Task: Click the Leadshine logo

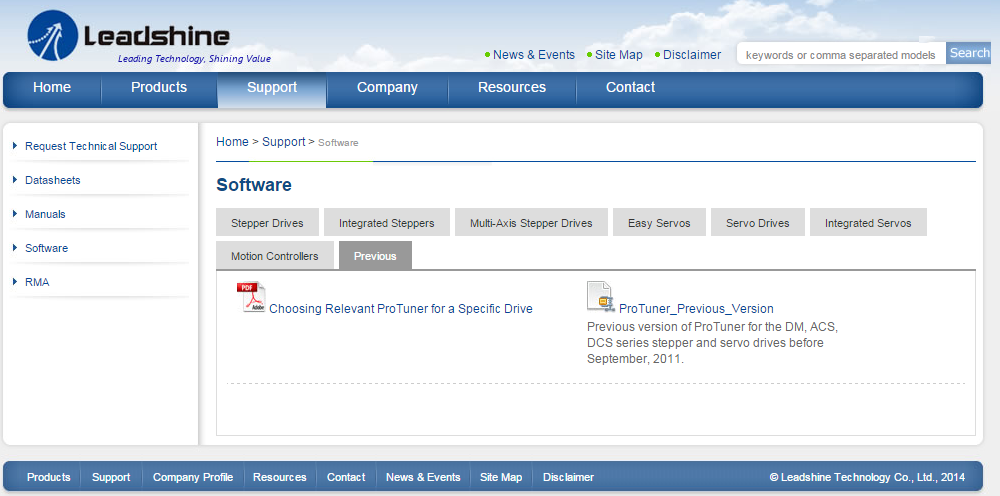Action: click(128, 36)
